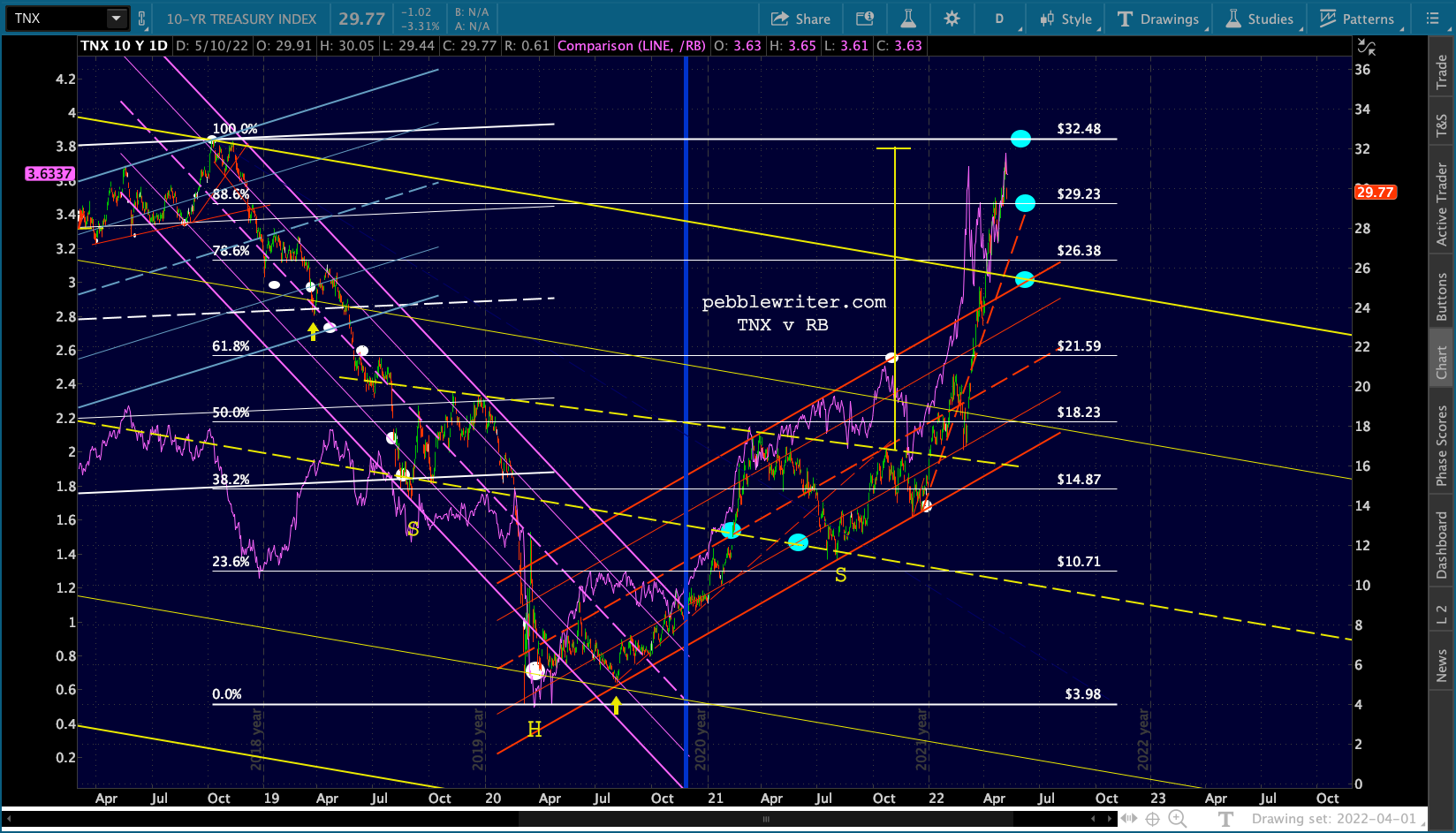Click the $21.59 Fibonacci level label
This screenshot has height=833, width=1456.
[1079, 345]
